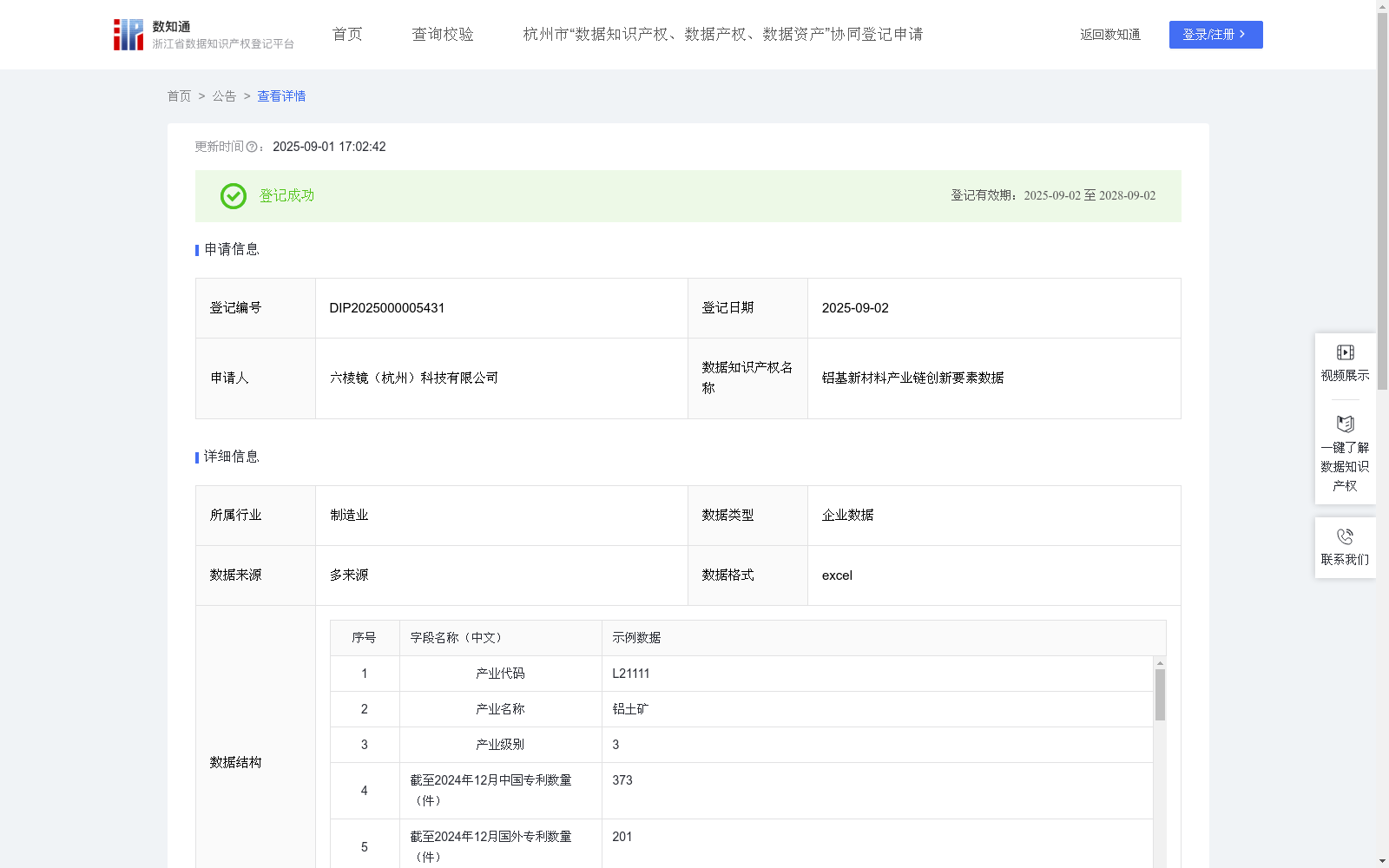Click the 产业名称 field row
Viewport: 1389px width, 868px height.
pos(500,709)
